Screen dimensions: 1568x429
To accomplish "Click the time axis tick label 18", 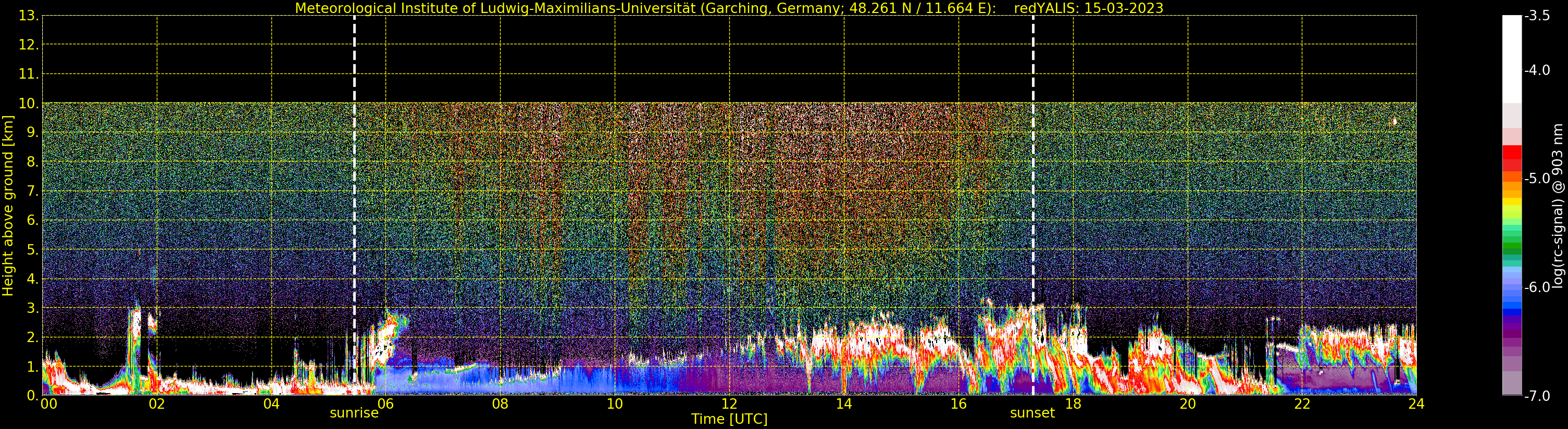I will tap(1073, 404).
